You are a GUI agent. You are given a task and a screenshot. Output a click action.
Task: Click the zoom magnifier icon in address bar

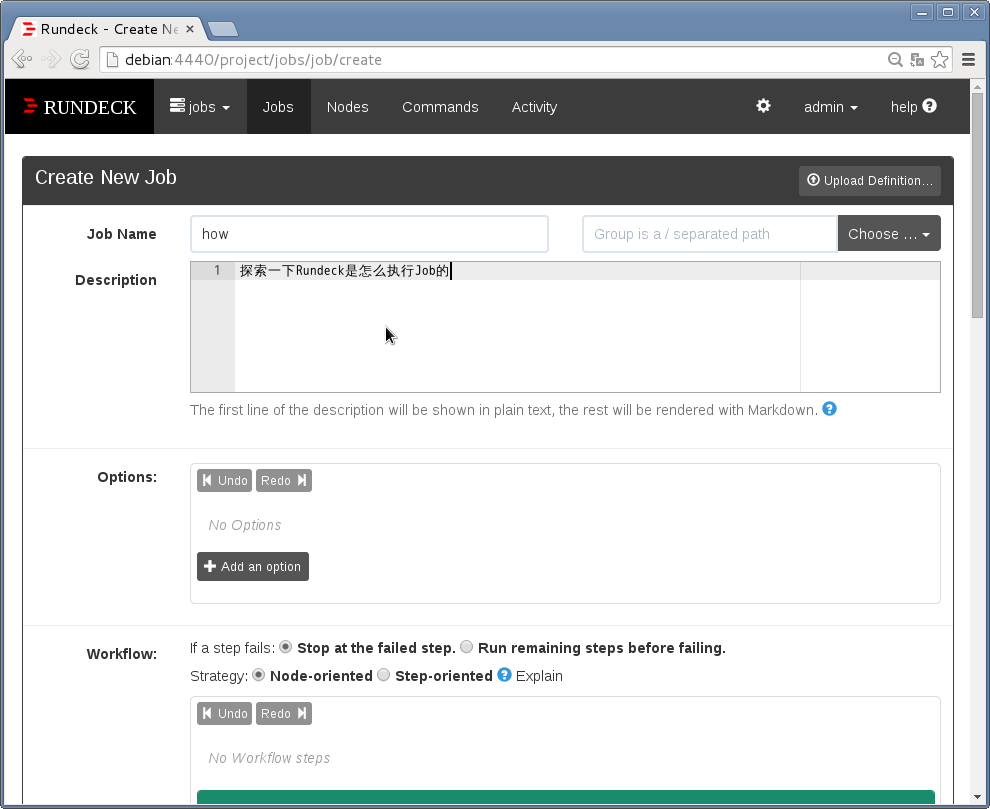[895, 59]
